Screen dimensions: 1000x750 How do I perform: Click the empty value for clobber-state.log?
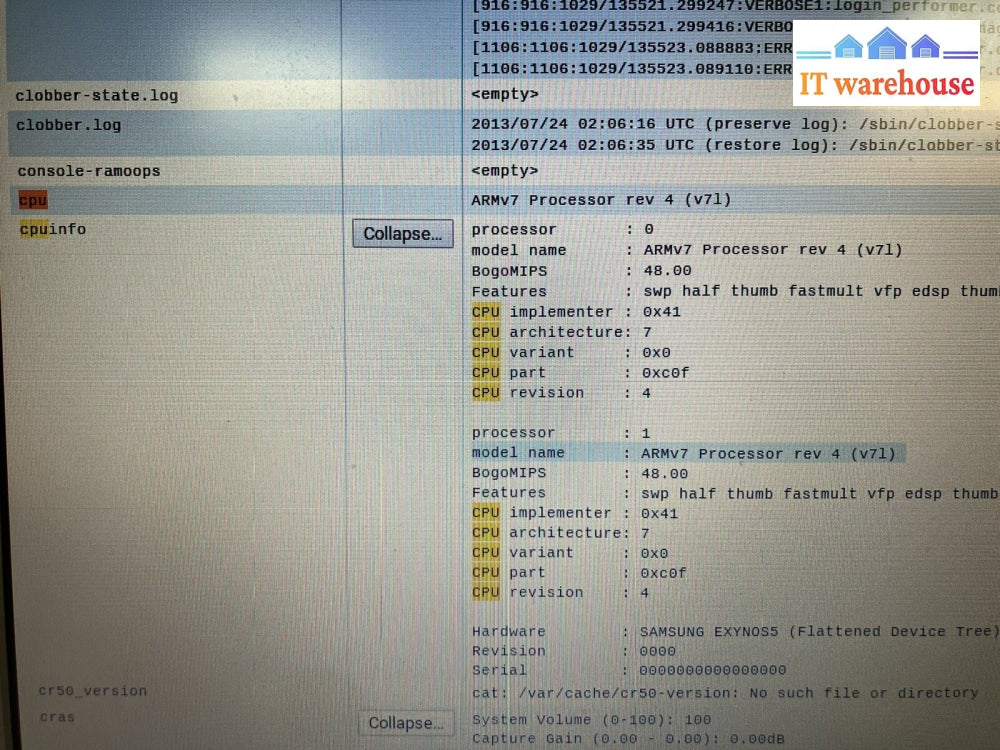pos(505,94)
